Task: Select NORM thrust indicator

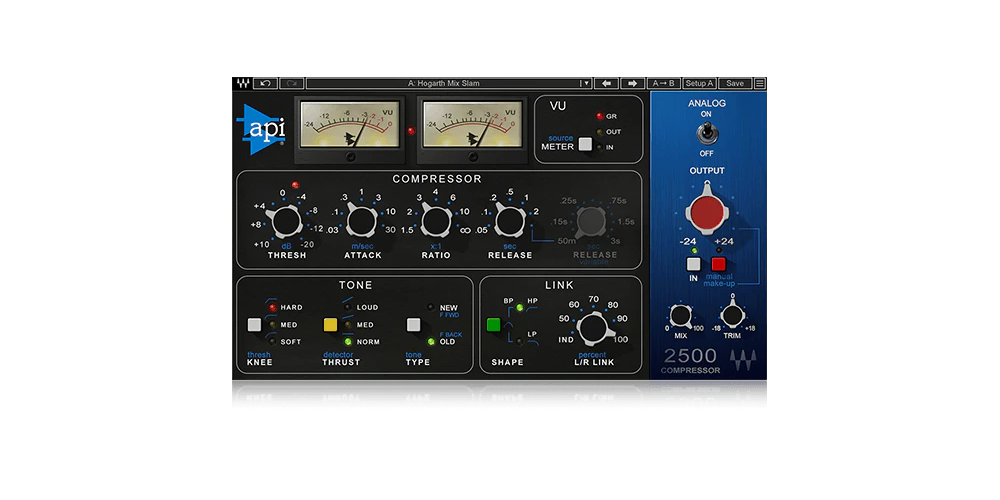Action: 348,342
